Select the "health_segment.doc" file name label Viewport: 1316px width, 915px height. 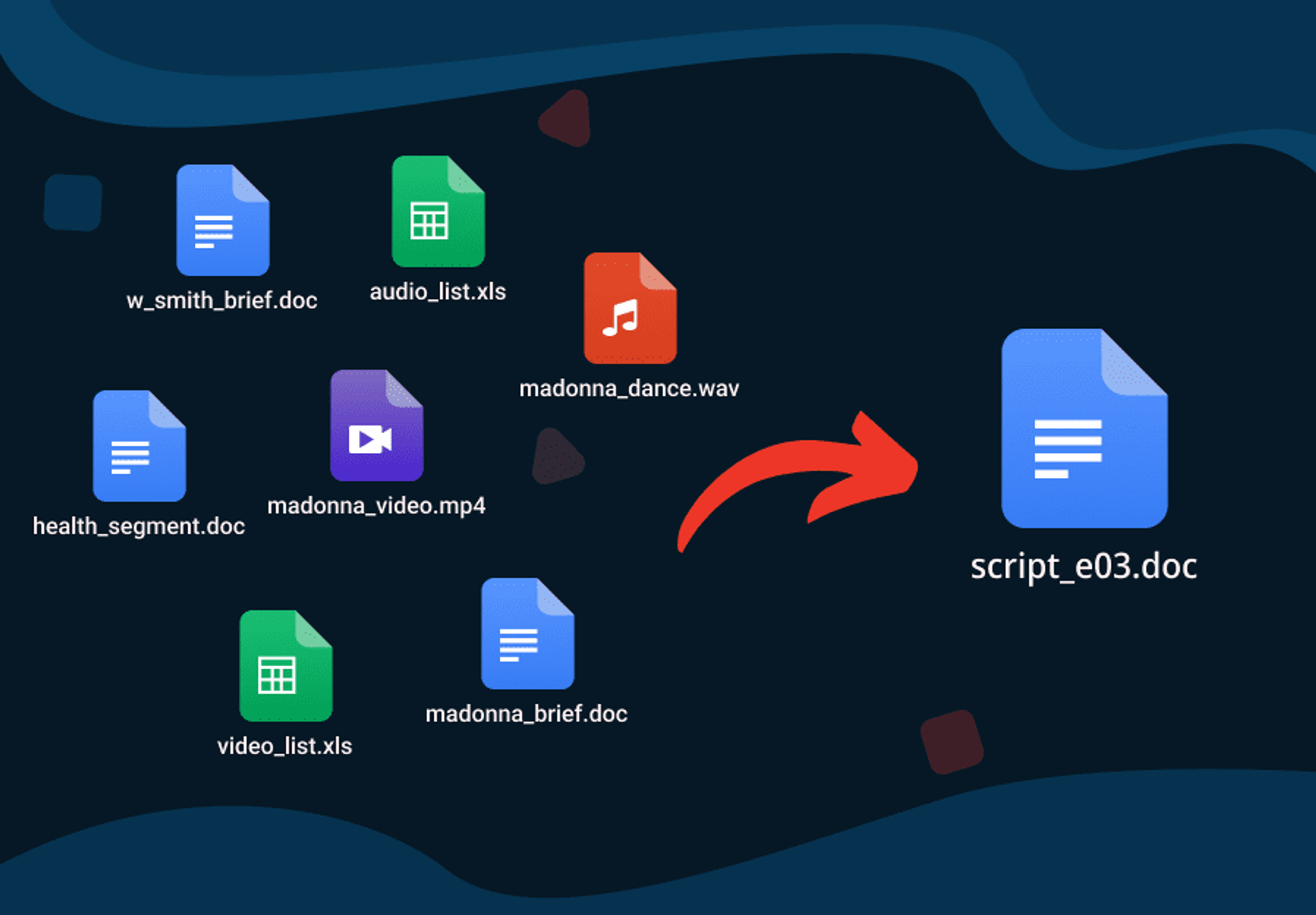click(139, 527)
